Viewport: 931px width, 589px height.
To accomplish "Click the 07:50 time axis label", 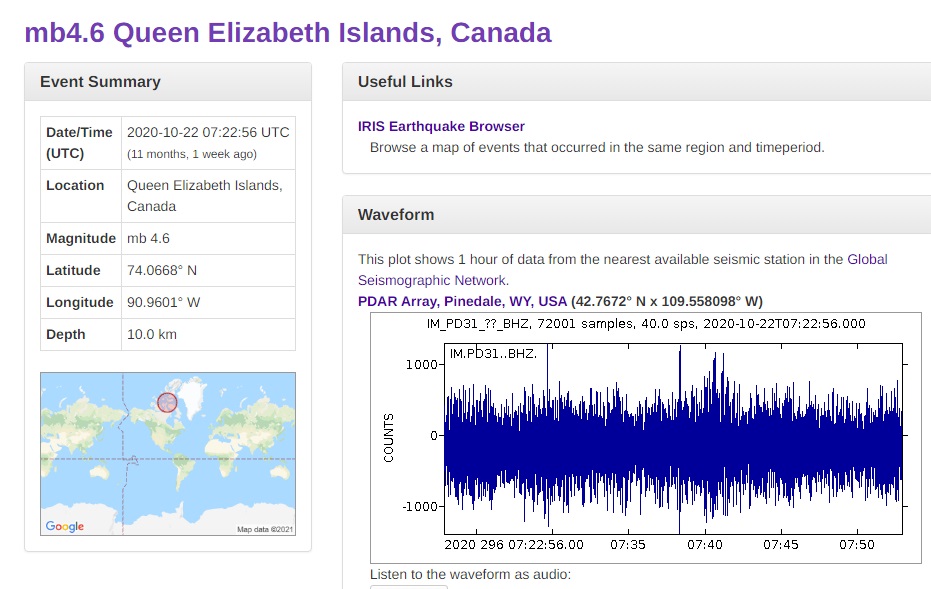I will click(857, 544).
